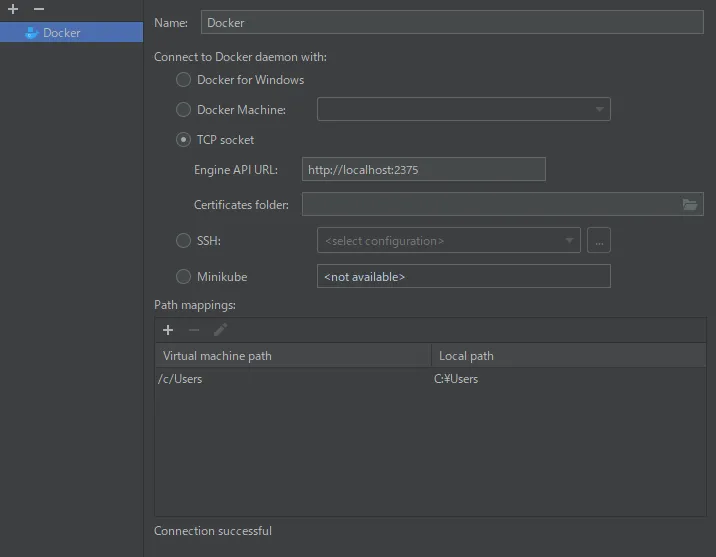Viewport: 716px width, 557px height.
Task: Enable the Minikube radio option
Action: pyautogui.click(x=183, y=277)
